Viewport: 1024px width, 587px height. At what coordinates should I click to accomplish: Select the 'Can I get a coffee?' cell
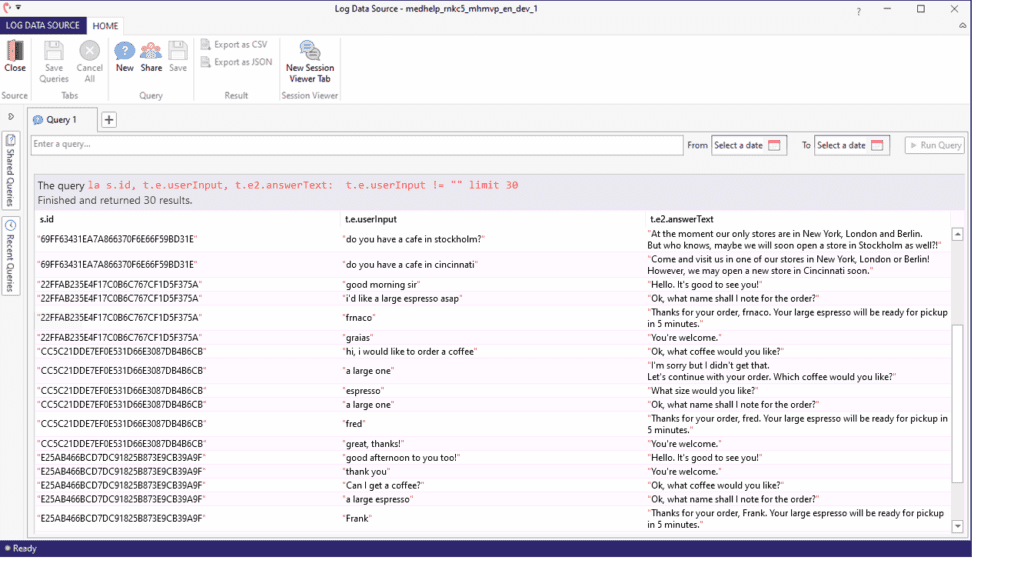pos(383,485)
